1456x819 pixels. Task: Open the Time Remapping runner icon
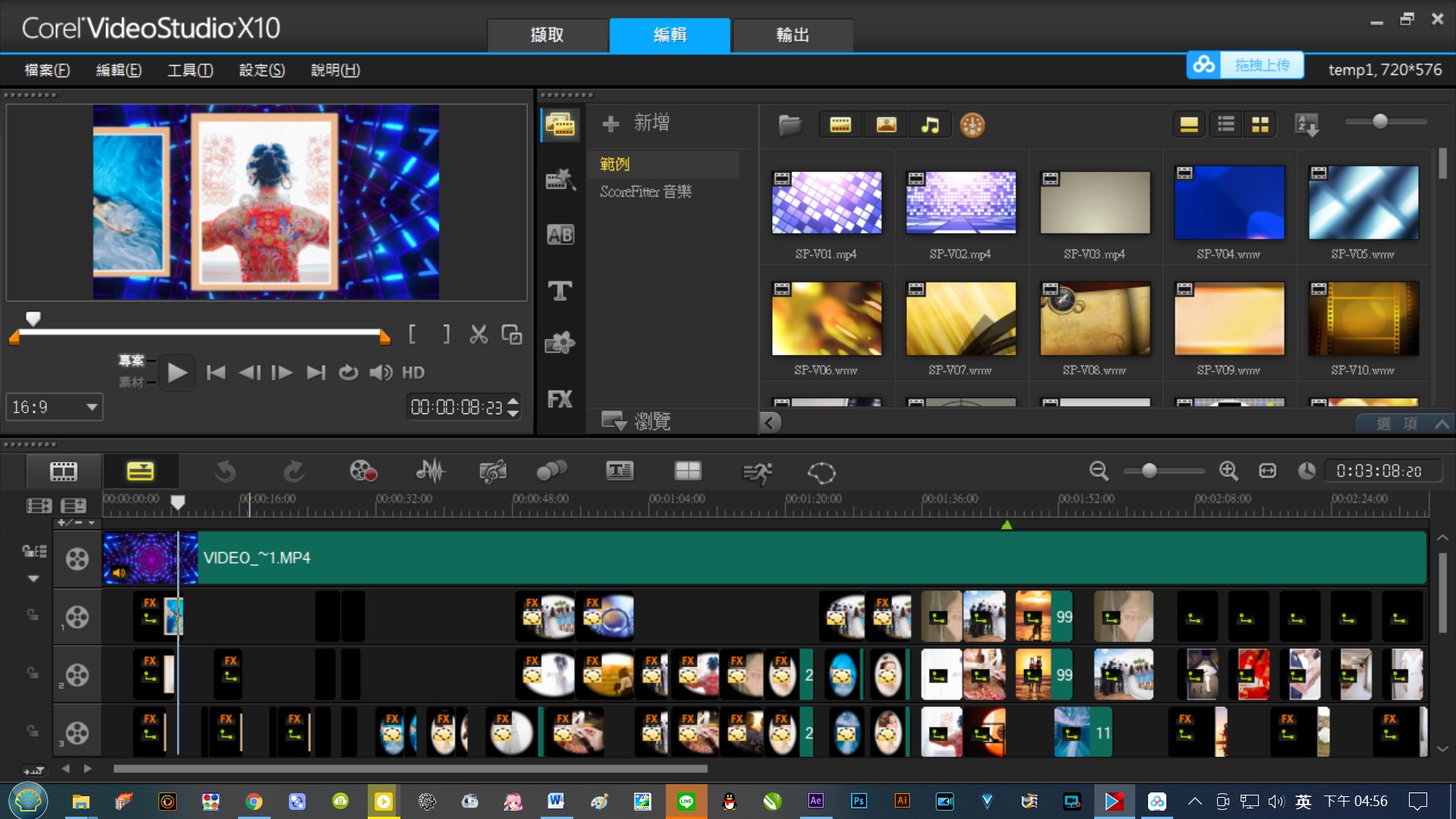coord(757,473)
